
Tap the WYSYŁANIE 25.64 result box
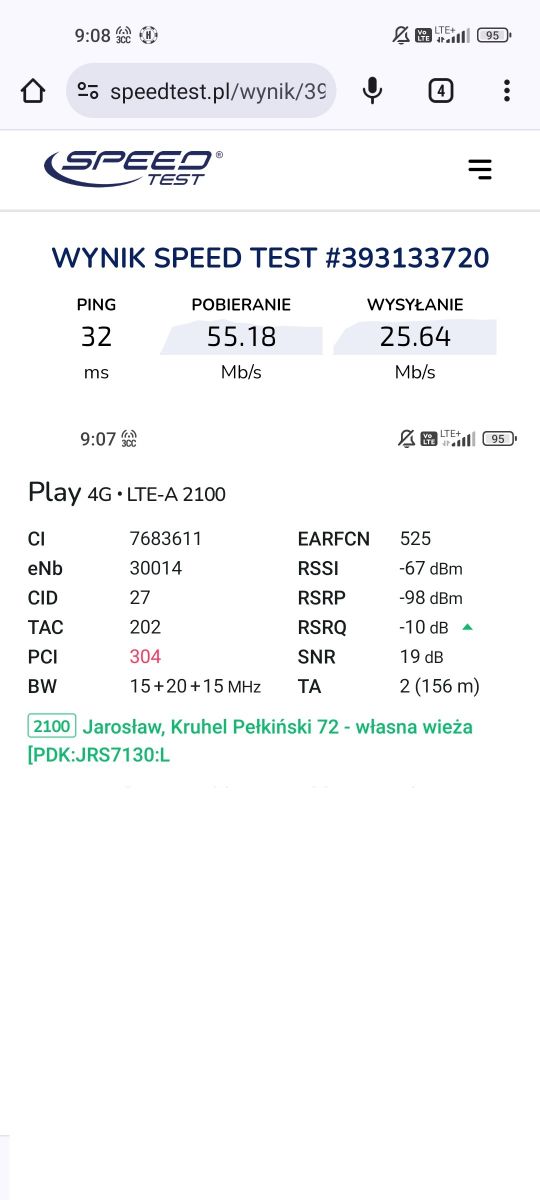coord(415,338)
